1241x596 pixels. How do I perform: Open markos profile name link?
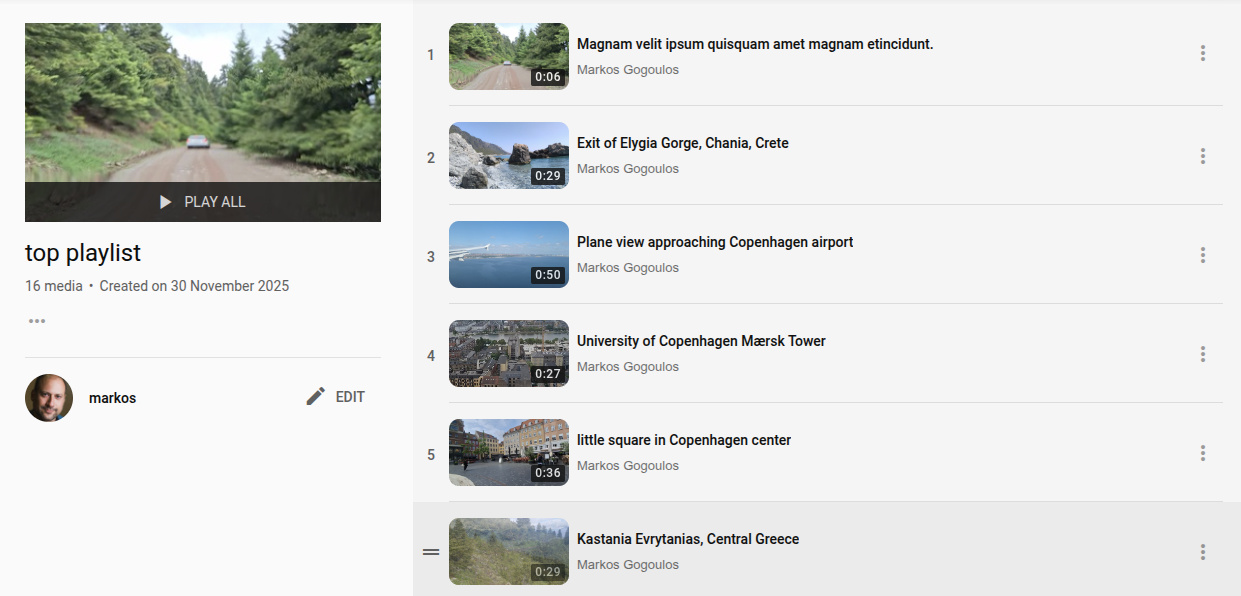point(112,398)
